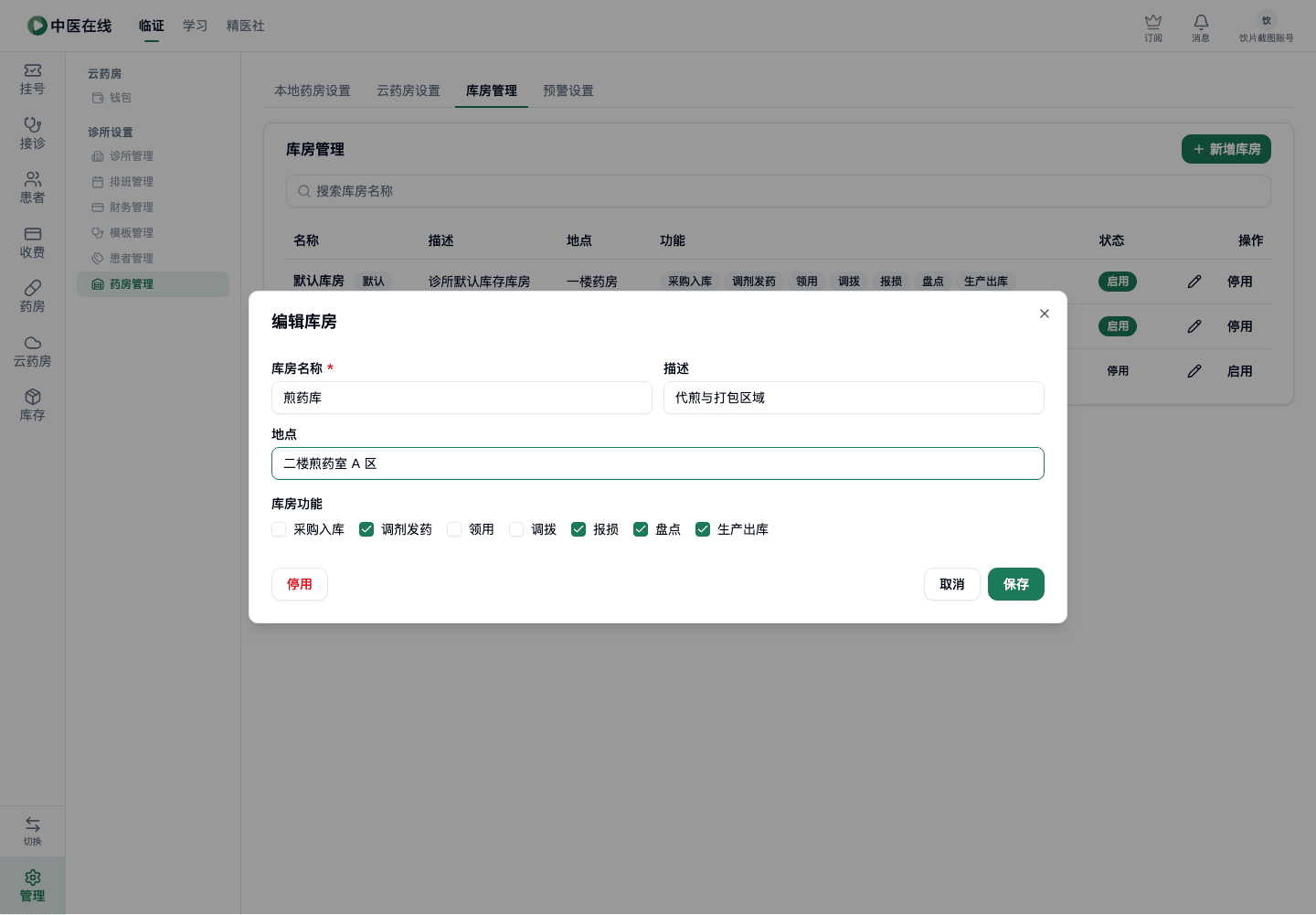Click 启用 action in last table row

click(1240, 371)
